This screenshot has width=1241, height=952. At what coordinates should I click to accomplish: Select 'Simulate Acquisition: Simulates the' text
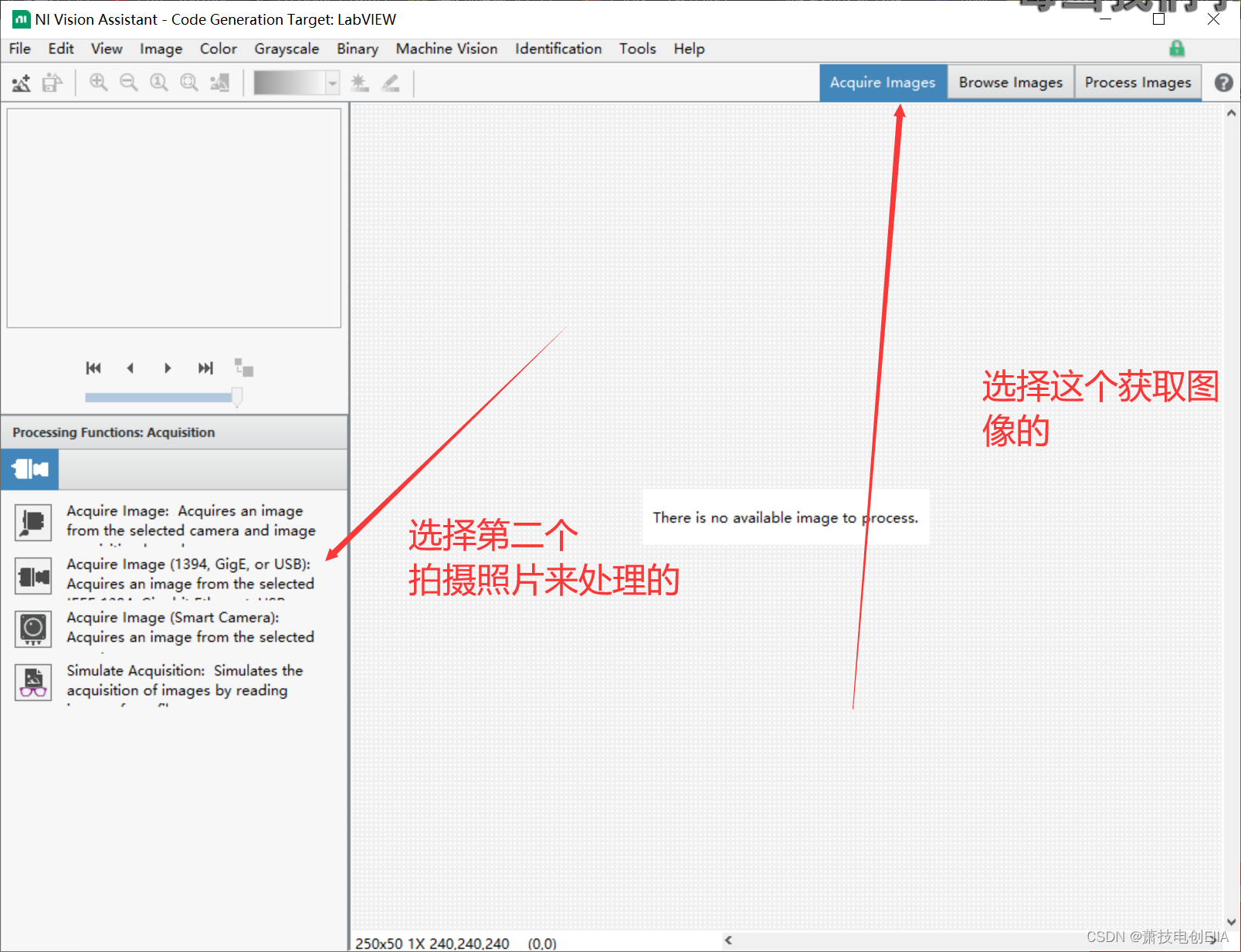point(185,671)
